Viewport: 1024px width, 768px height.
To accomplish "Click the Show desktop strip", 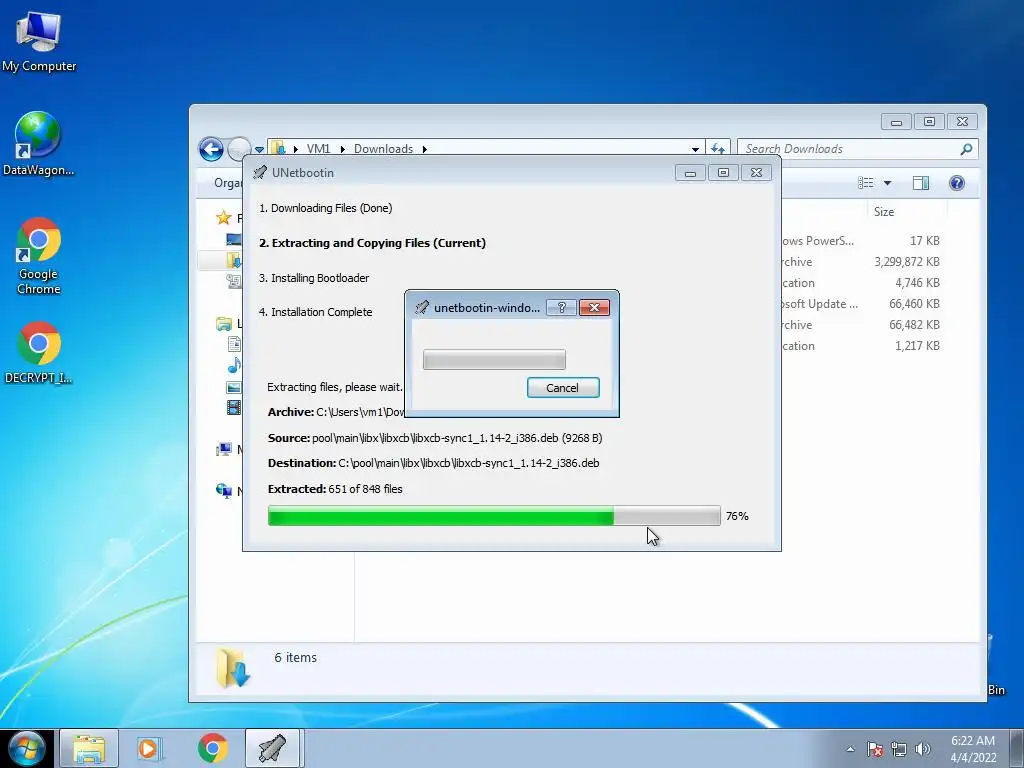I will (x=1017, y=748).
